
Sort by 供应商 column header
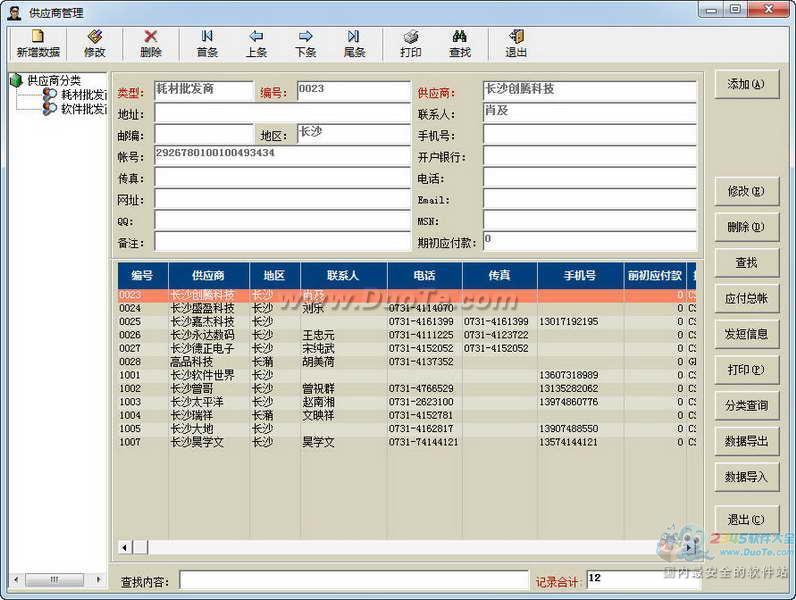208,276
